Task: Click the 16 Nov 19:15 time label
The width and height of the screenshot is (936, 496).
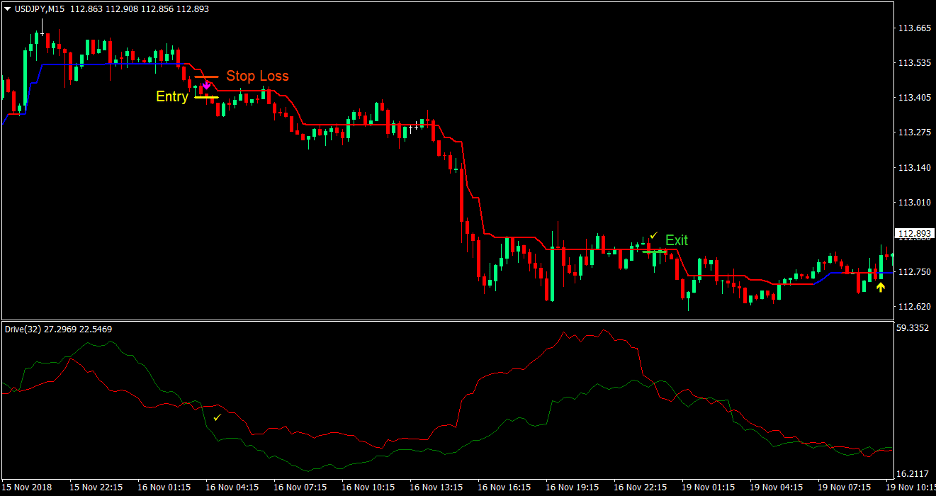Action: point(572,488)
